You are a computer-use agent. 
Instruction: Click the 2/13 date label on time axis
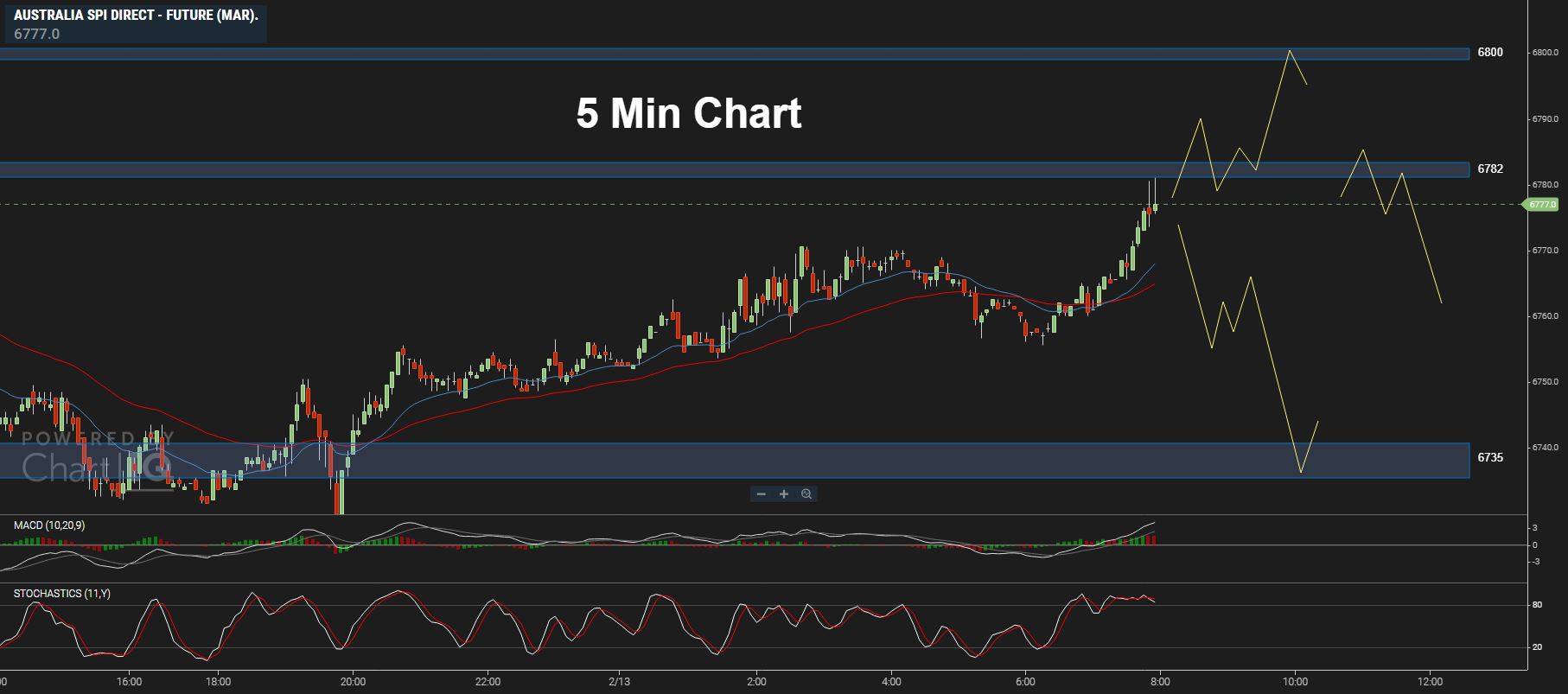(619, 682)
